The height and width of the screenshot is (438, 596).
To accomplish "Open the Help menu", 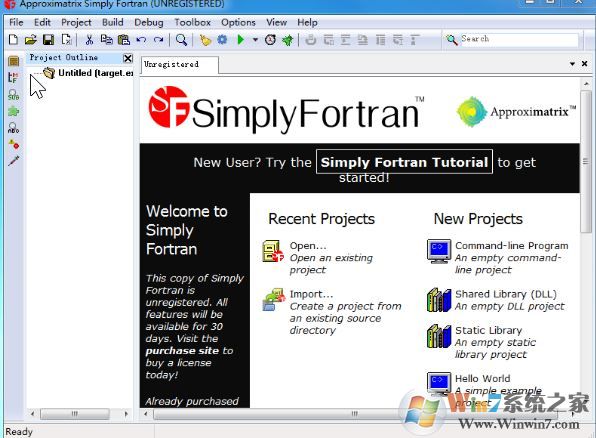I will (x=307, y=22).
